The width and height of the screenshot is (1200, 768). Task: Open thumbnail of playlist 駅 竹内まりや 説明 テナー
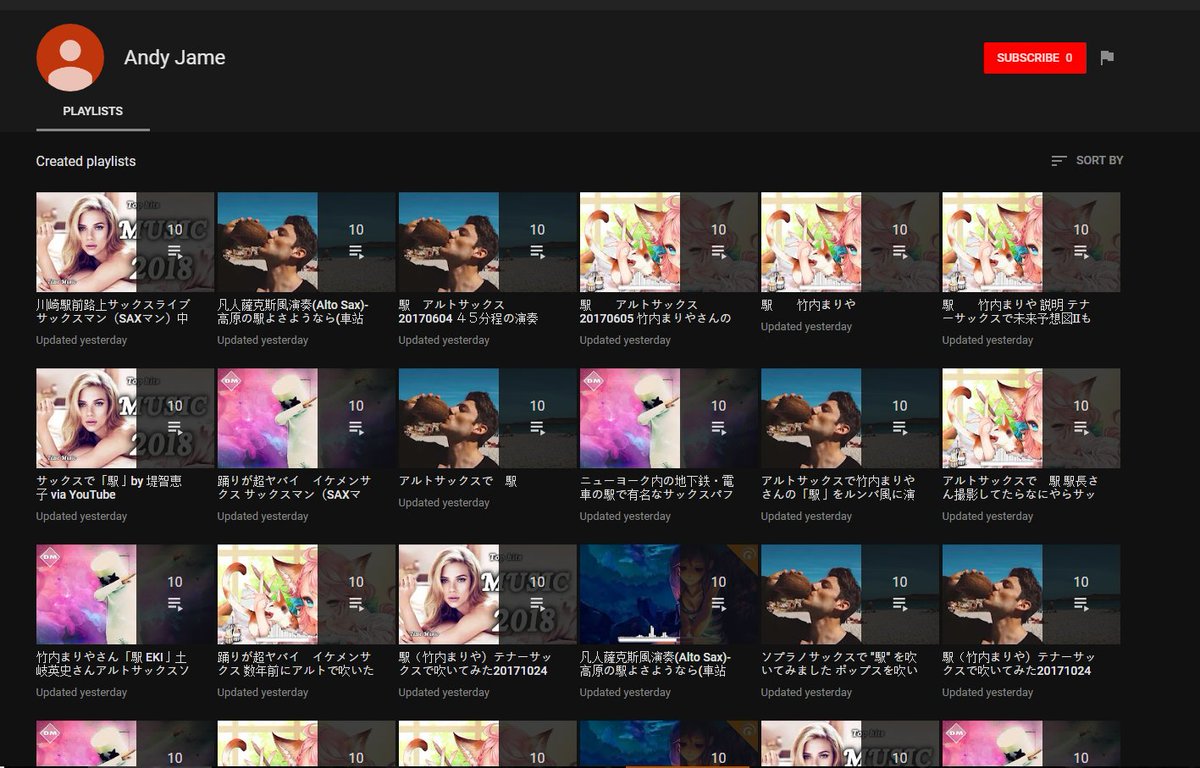[1031, 242]
